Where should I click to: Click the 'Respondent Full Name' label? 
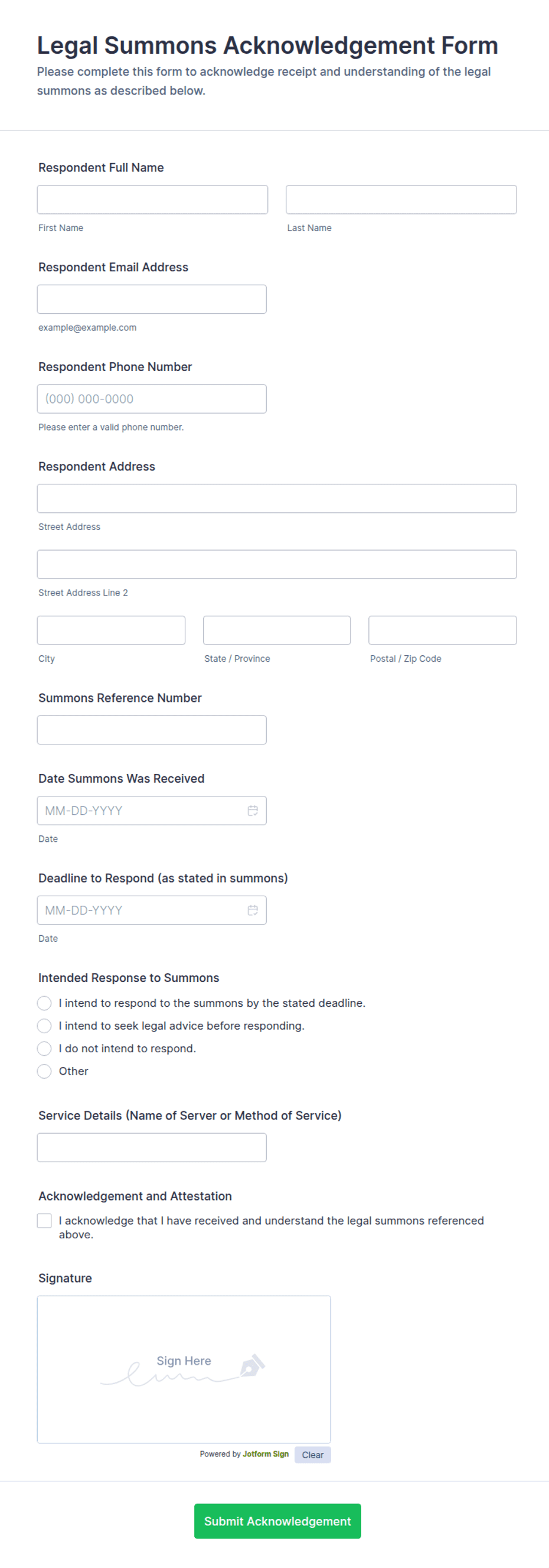pos(101,167)
